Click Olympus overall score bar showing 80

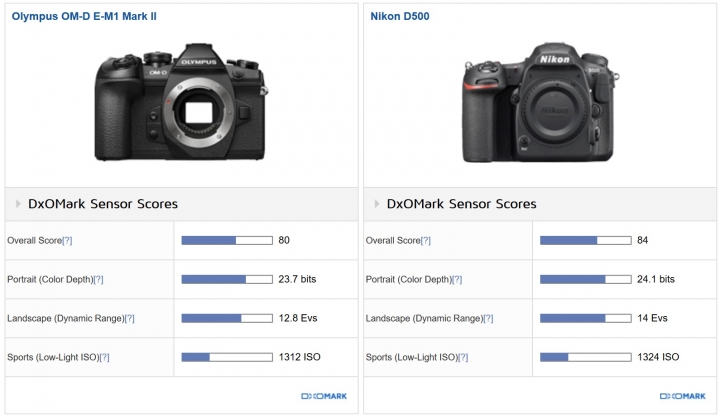(227, 240)
